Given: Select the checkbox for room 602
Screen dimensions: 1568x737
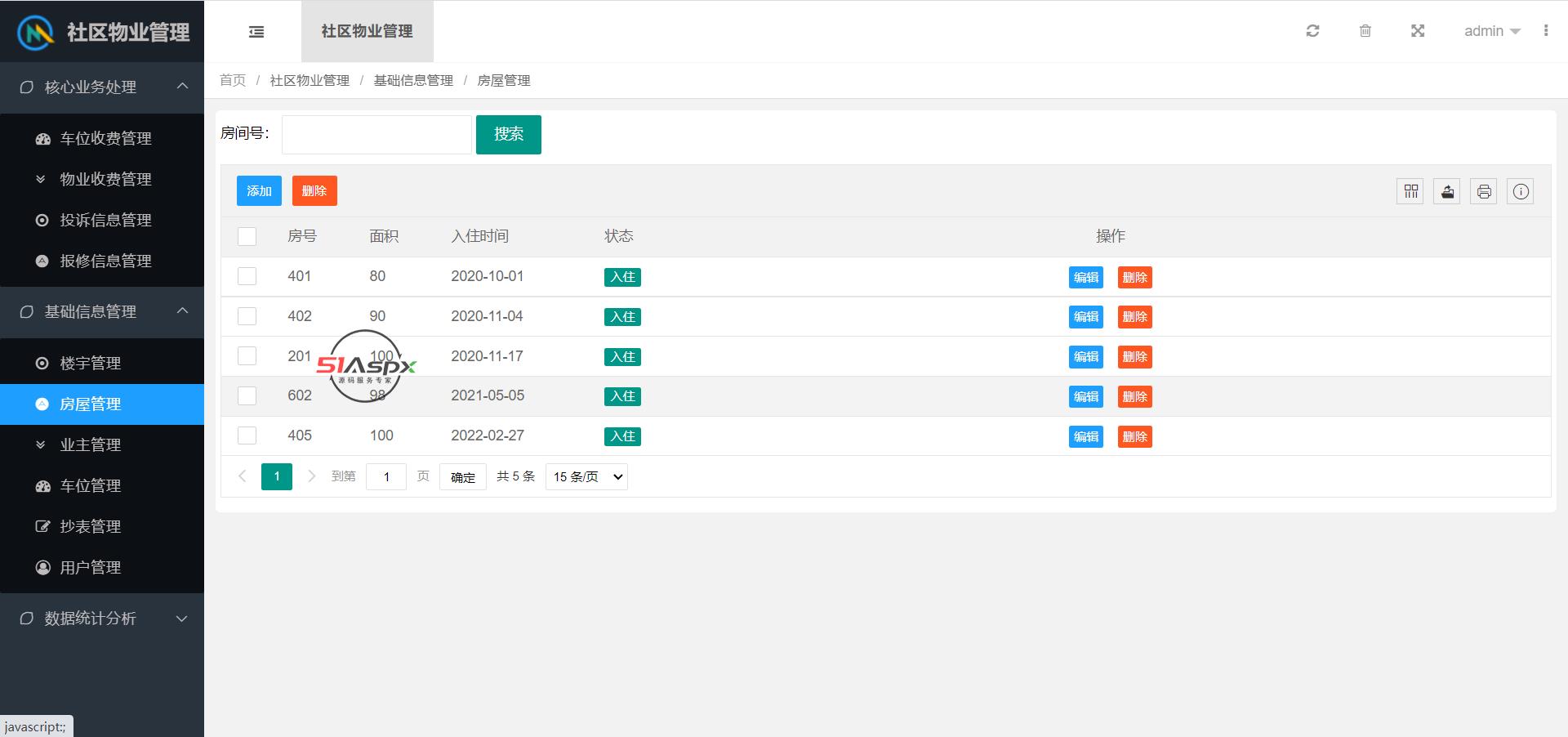Looking at the screenshot, I should point(247,395).
